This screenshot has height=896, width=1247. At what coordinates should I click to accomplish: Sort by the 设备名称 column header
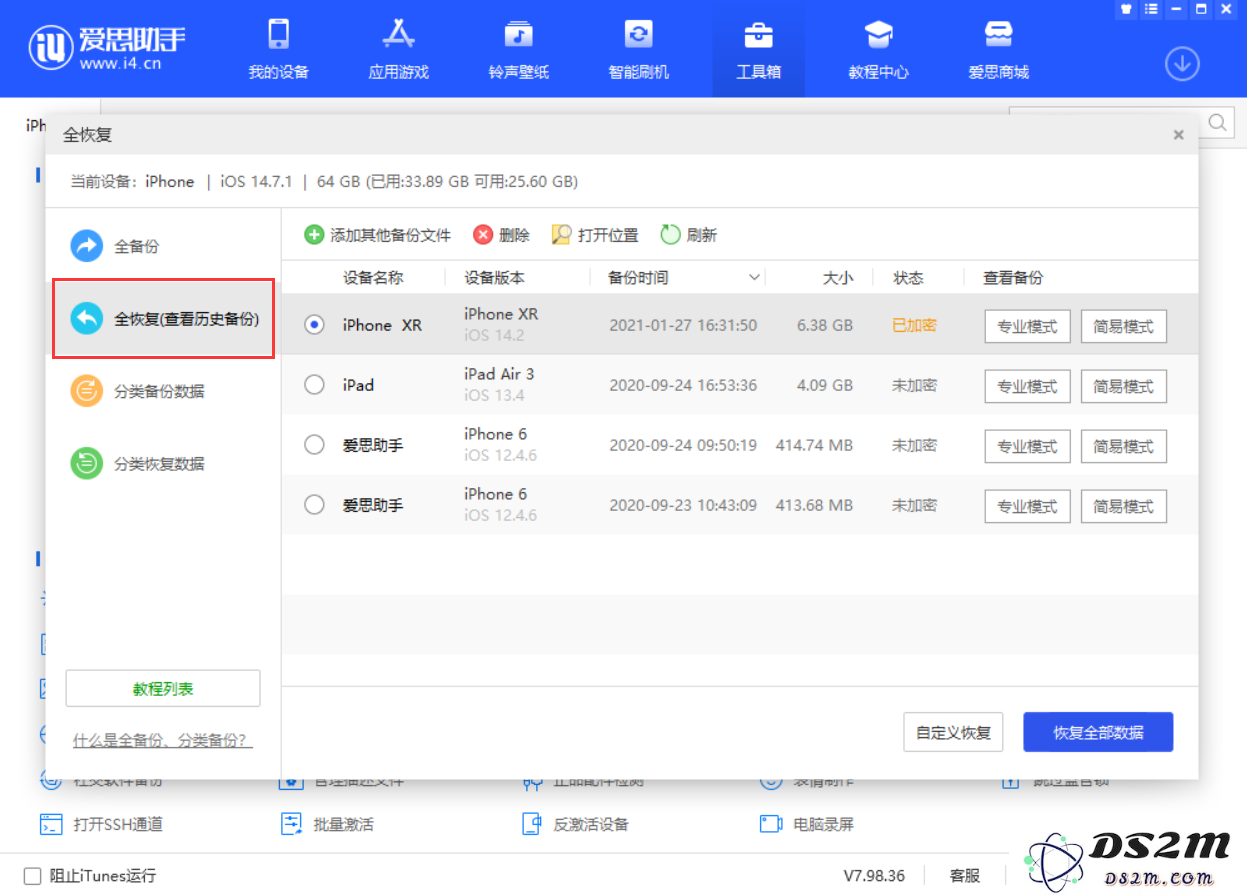373,278
